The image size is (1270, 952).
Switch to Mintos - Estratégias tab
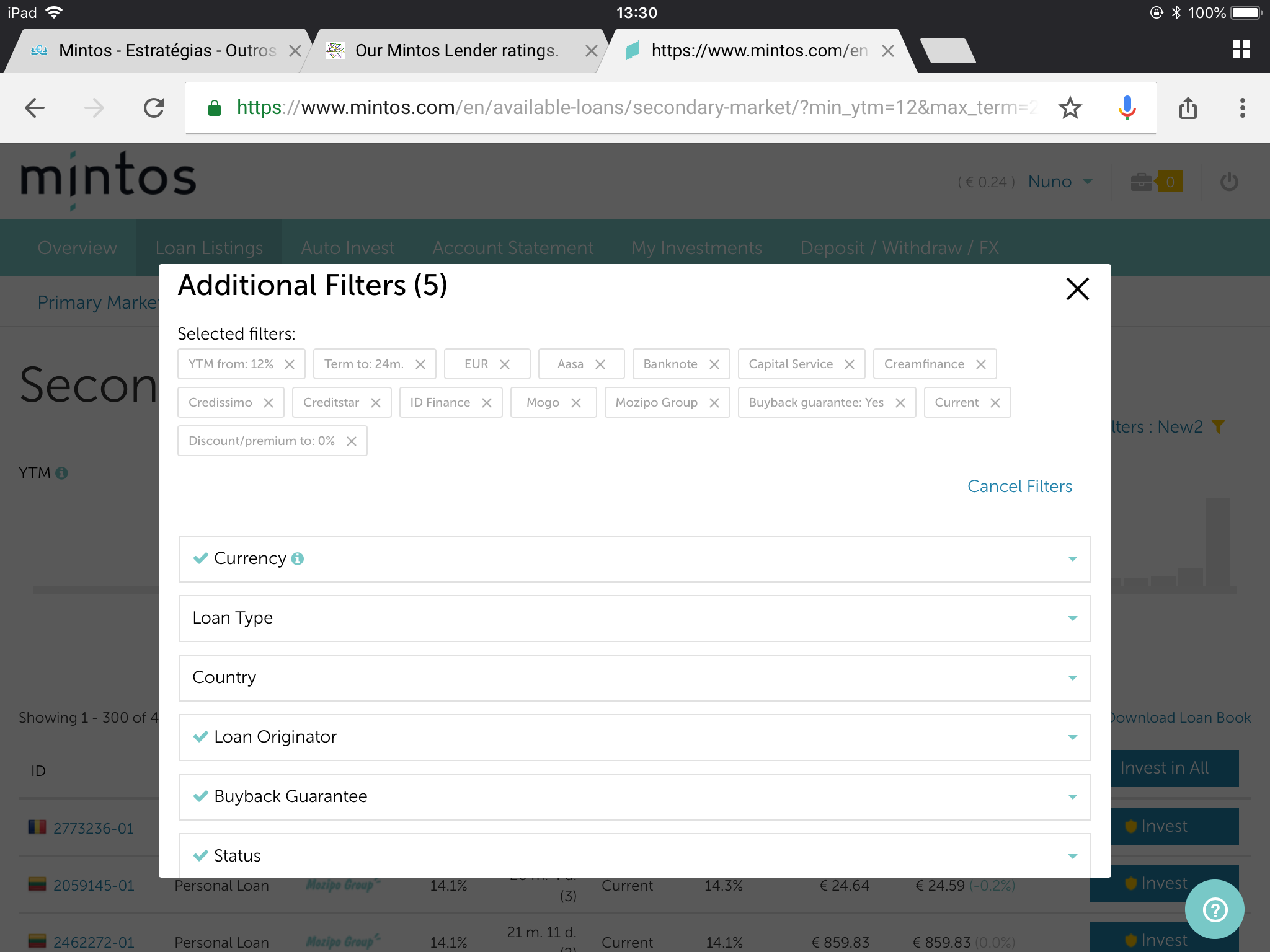pos(166,51)
